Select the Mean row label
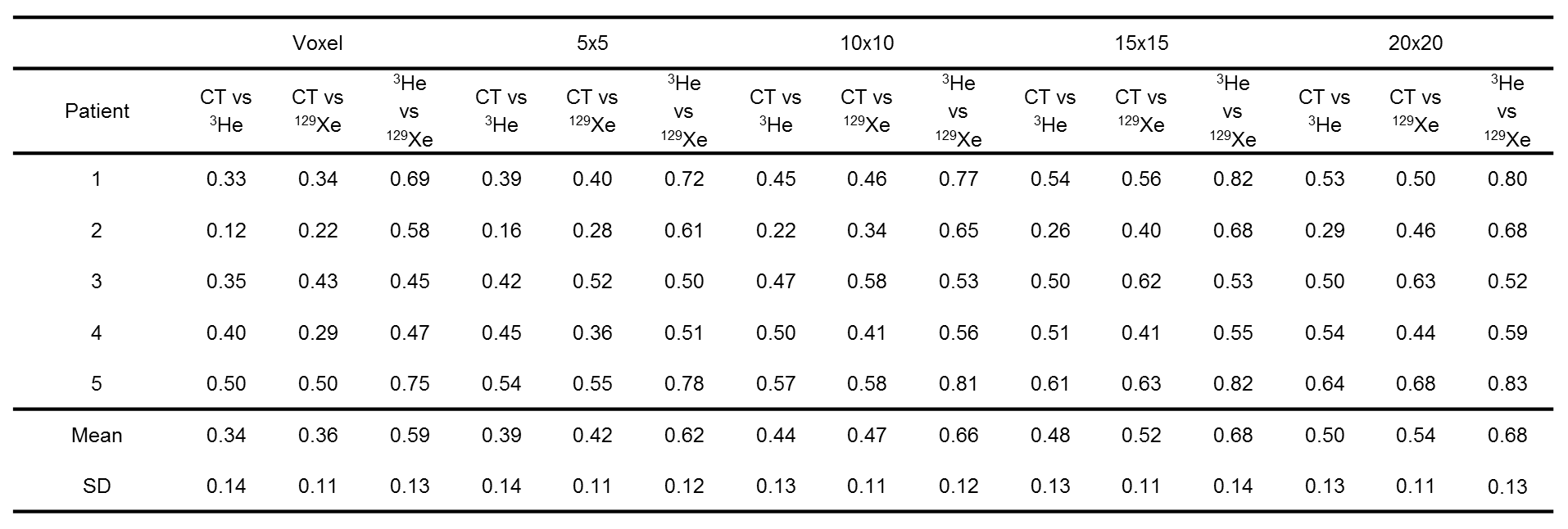Screen dimensions: 1568x529 [97, 435]
